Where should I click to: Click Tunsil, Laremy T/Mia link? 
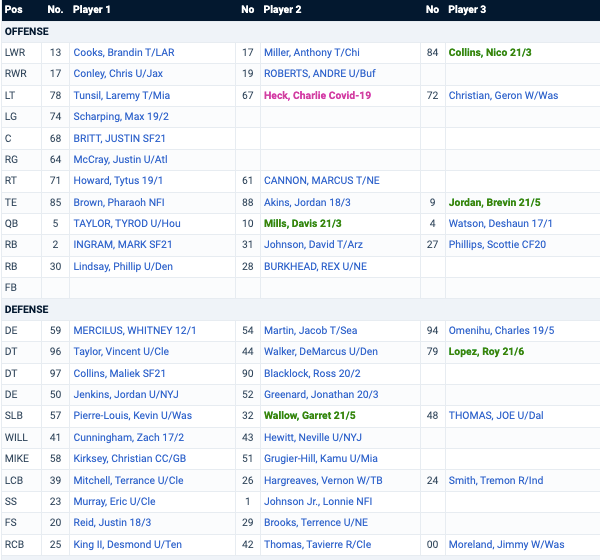121,95
